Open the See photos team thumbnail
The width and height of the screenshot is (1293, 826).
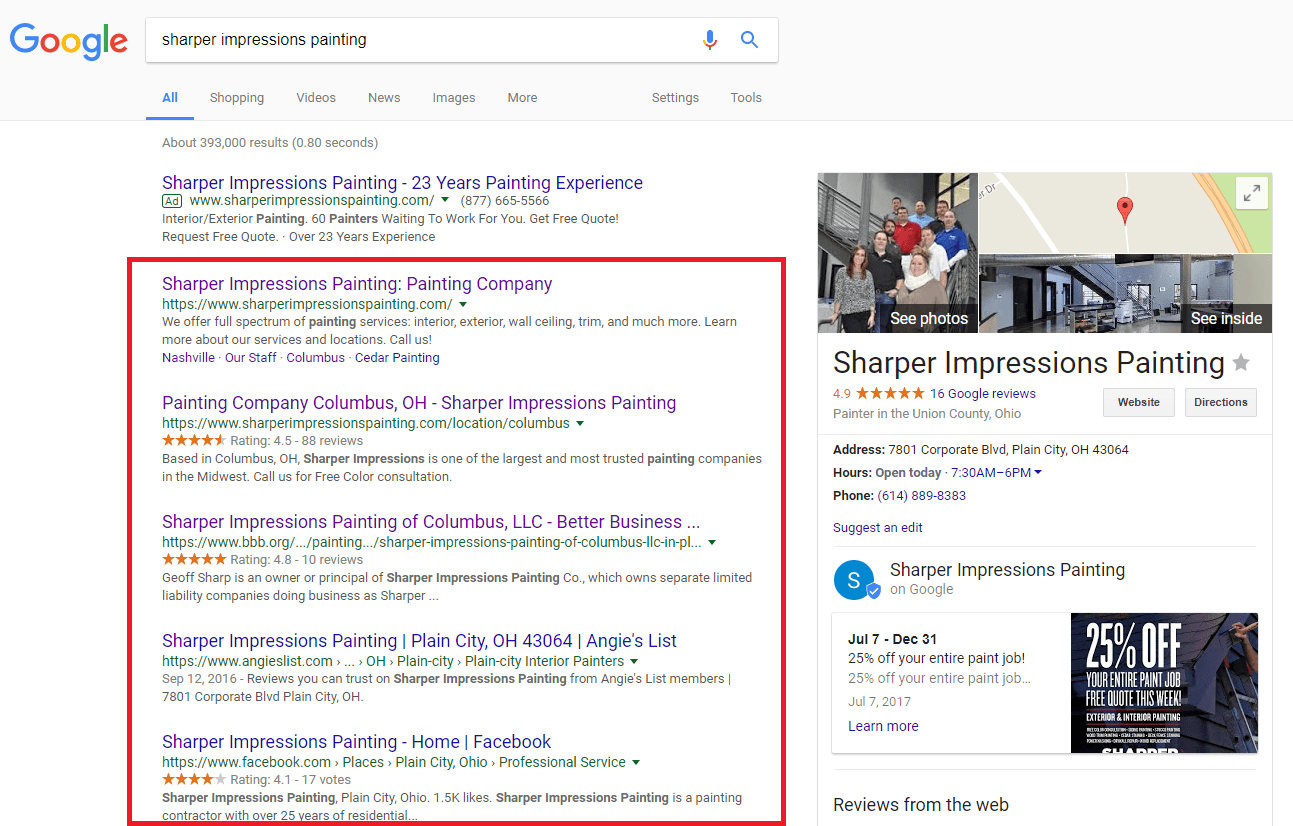click(897, 252)
